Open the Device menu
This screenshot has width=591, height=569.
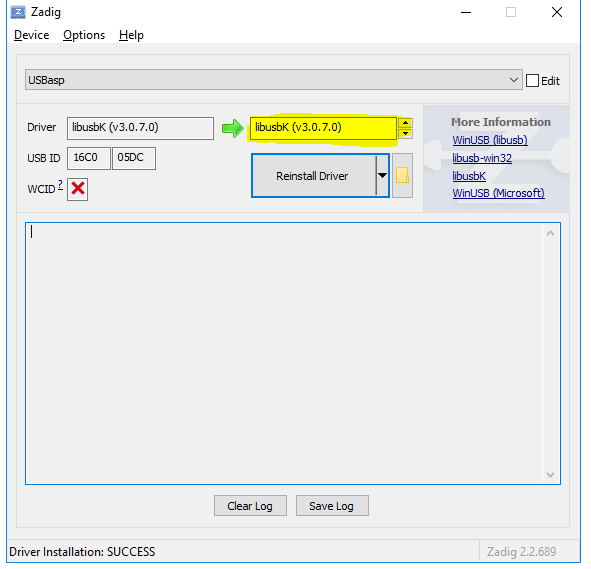(x=31, y=35)
